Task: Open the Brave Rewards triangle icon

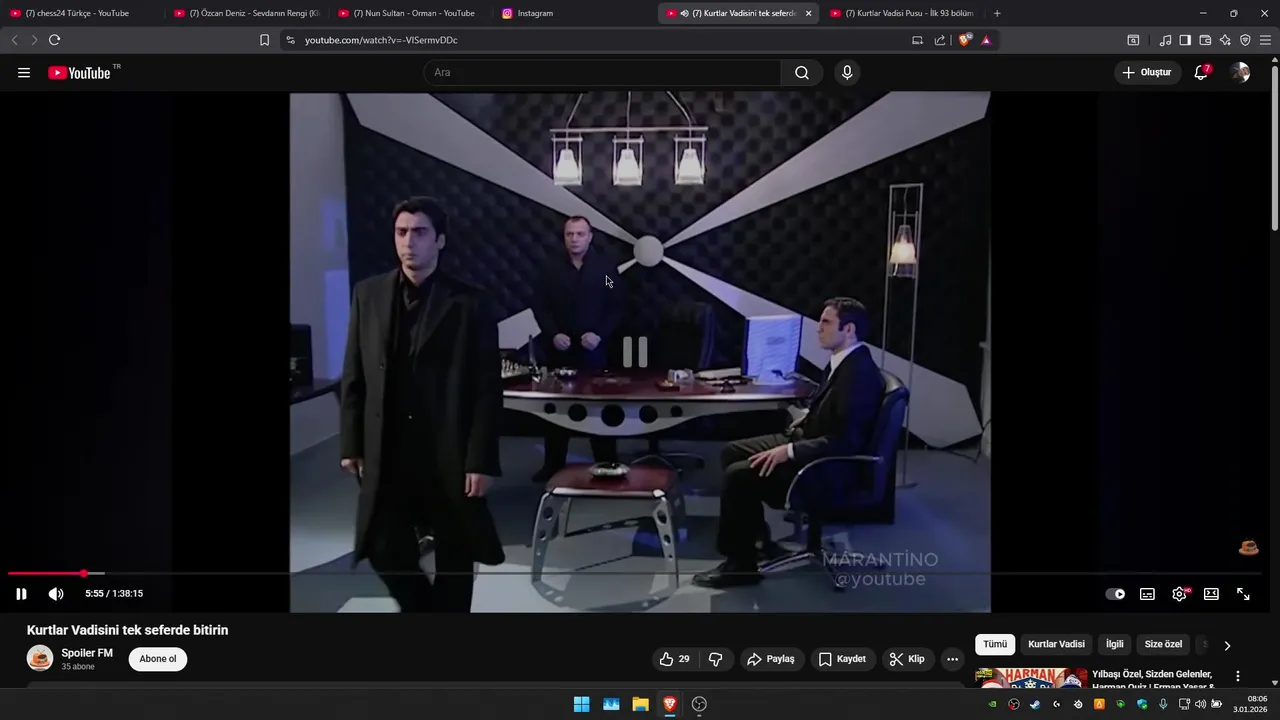Action: tap(986, 40)
